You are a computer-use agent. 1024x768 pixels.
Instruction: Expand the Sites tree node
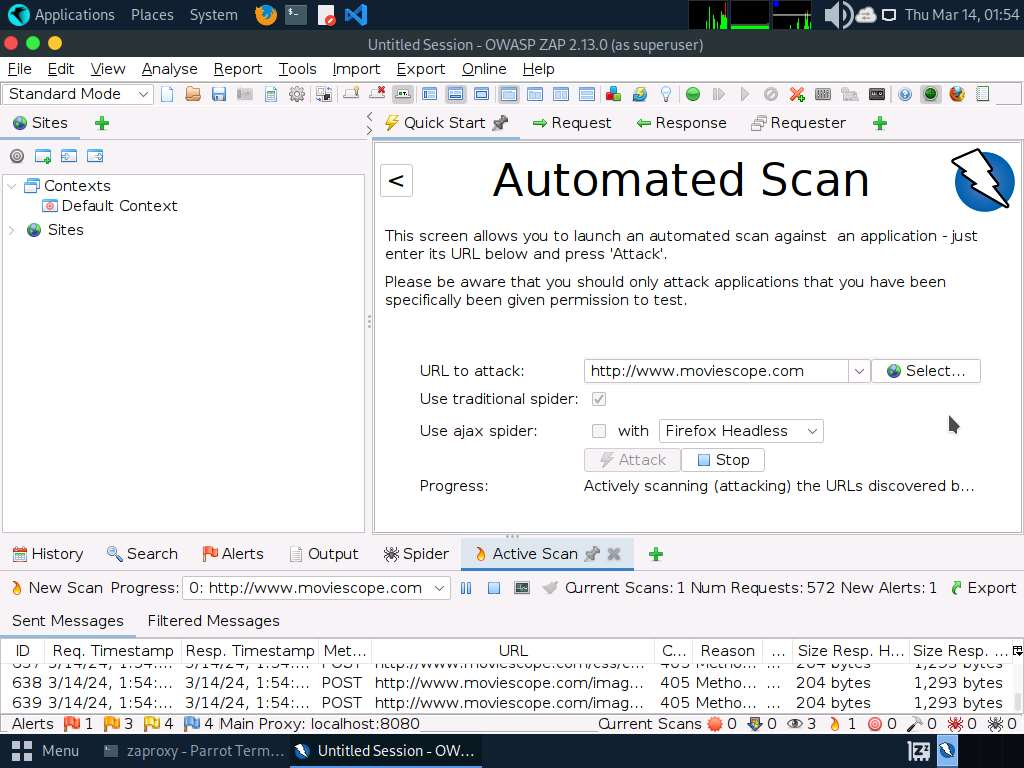click(12, 230)
